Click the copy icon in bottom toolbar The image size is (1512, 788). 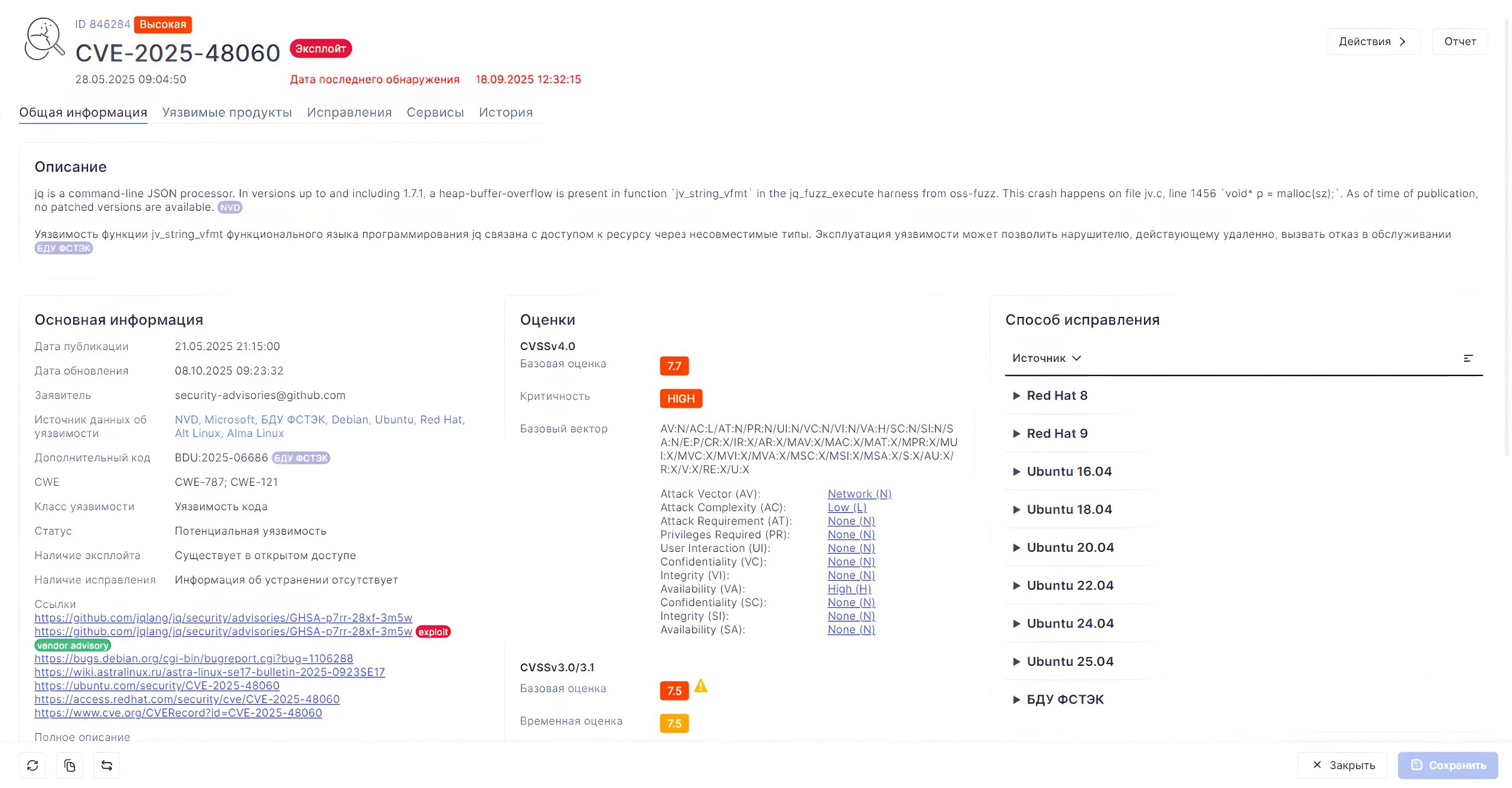point(70,766)
